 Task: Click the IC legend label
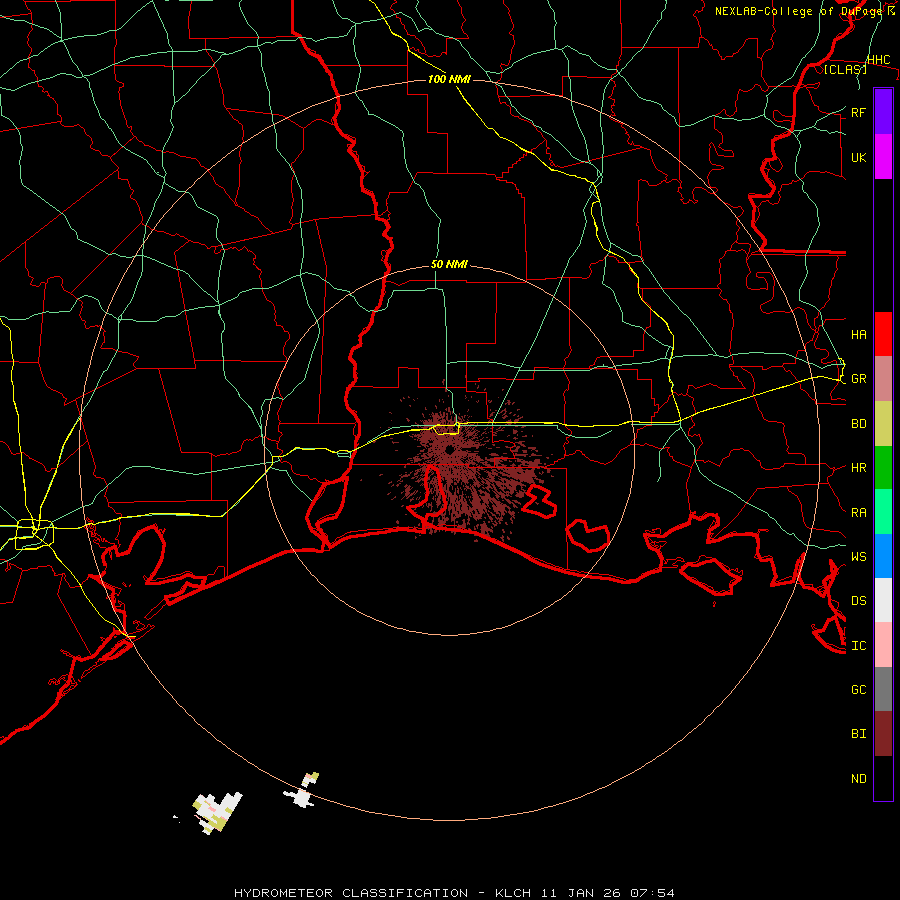pyautogui.click(x=858, y=646)
